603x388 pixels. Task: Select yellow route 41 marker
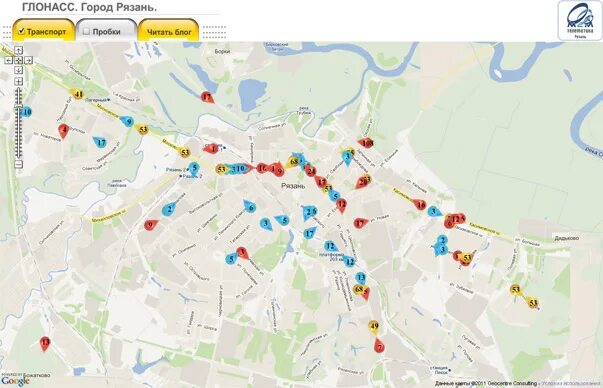(78, 94)
